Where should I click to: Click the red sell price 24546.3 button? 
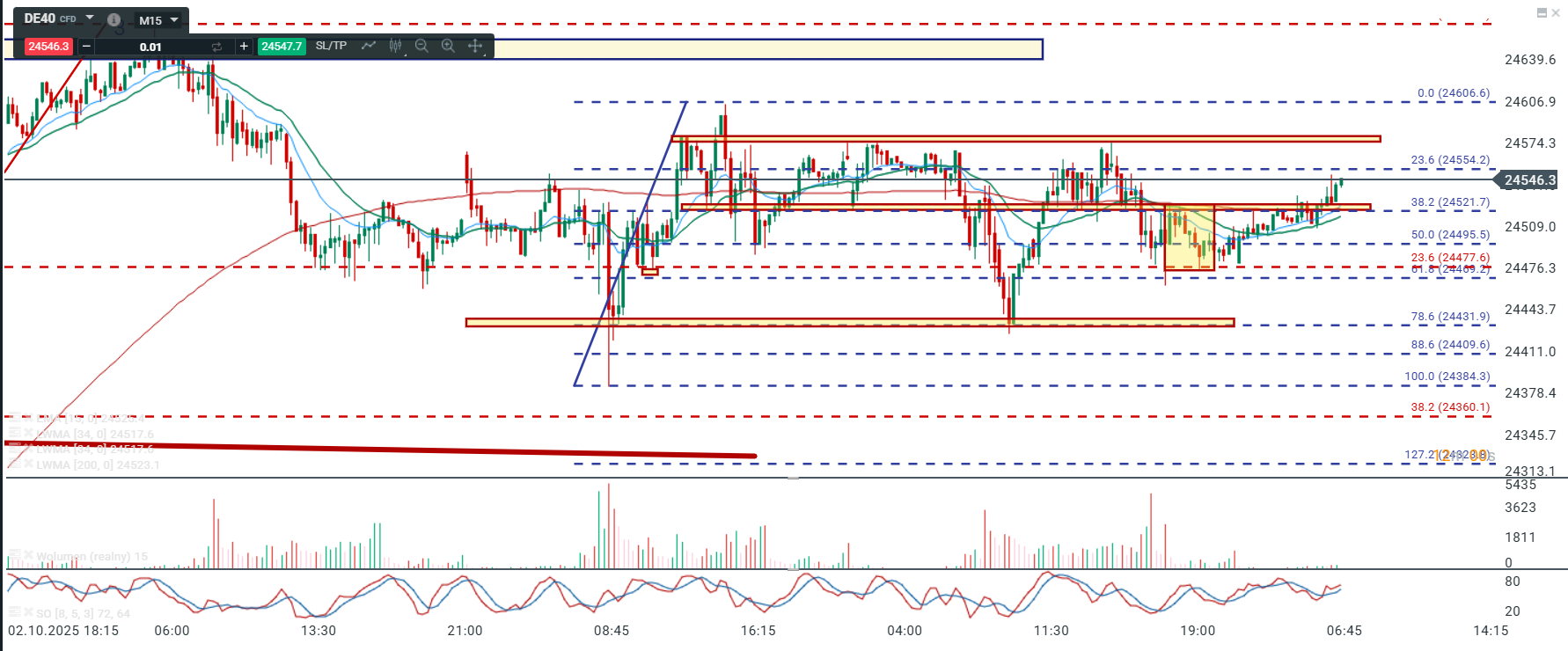click(48, 47)
